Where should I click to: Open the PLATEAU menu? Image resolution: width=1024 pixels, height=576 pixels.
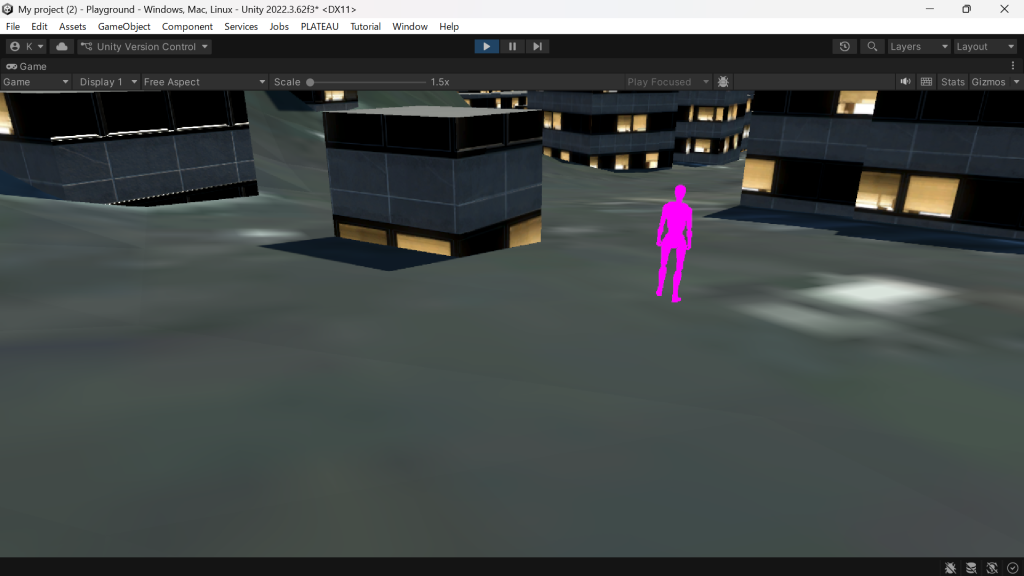click(x=319, y=27)
